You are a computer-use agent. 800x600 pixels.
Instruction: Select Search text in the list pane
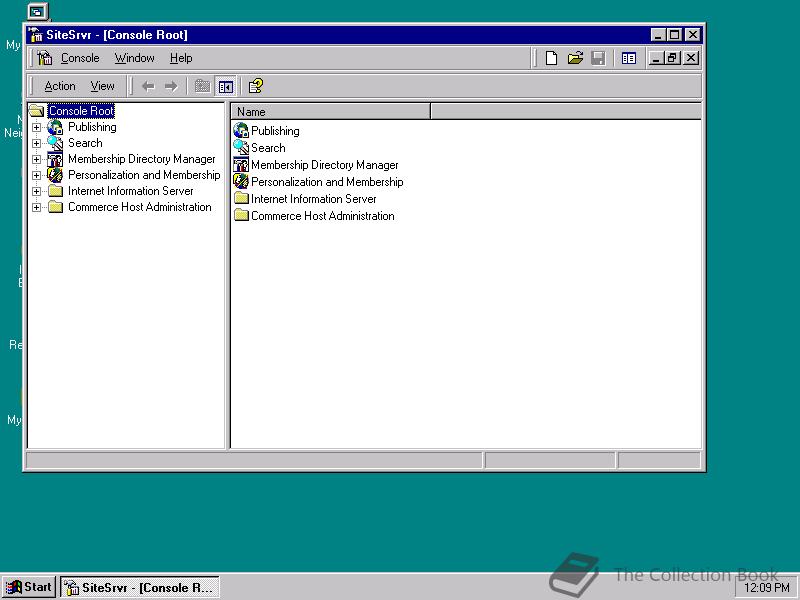point(268,147)
